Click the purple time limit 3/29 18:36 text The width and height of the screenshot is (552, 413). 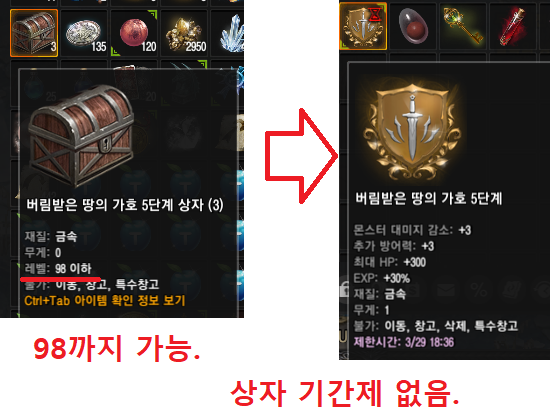(x=403, y=342)
